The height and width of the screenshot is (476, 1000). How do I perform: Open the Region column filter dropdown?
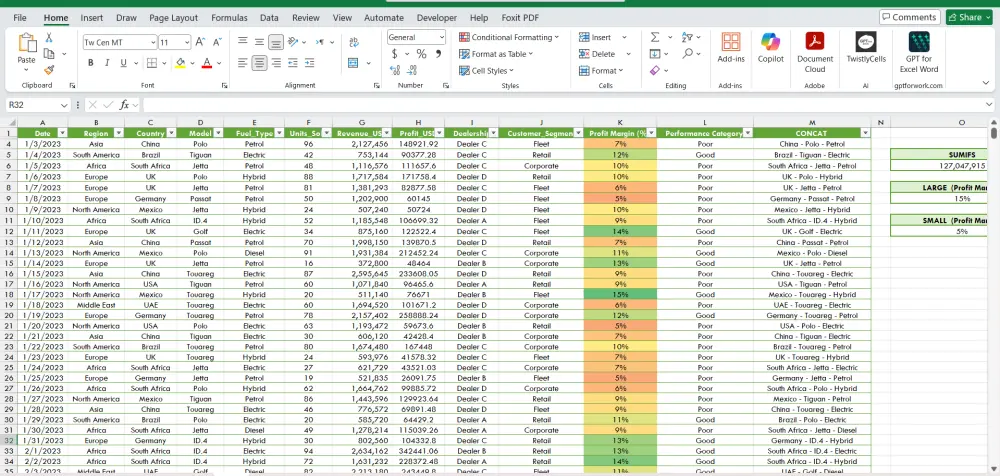point(119,133)
